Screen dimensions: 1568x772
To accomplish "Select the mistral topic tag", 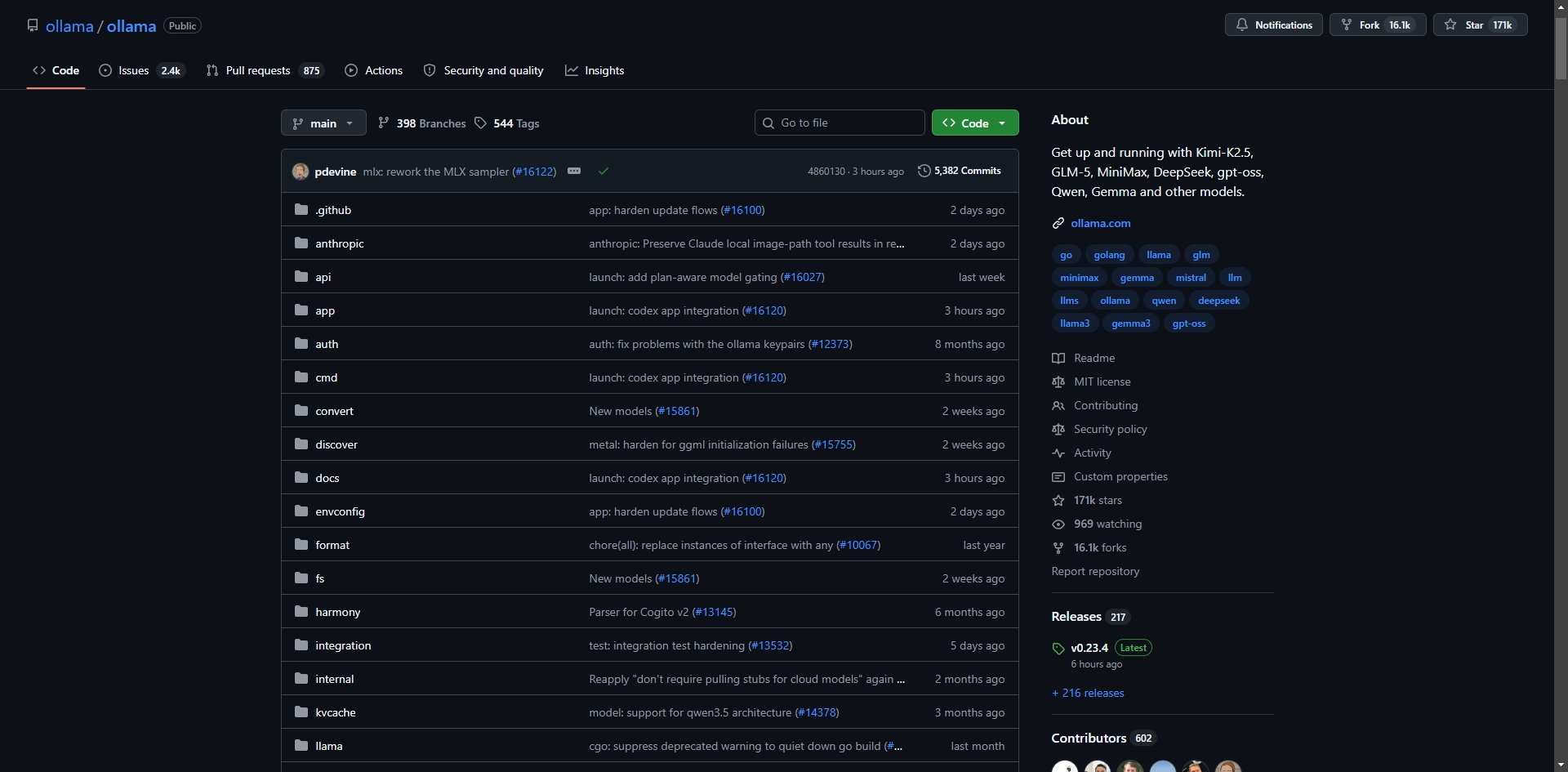I will point(1191,278).
